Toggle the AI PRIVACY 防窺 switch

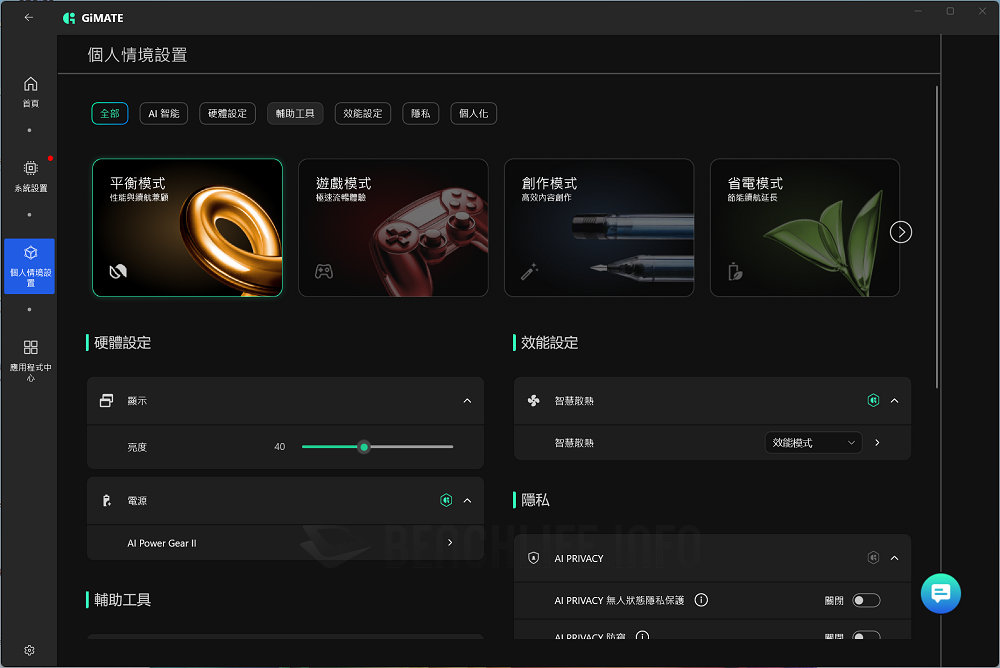click(x=865, y=635)
